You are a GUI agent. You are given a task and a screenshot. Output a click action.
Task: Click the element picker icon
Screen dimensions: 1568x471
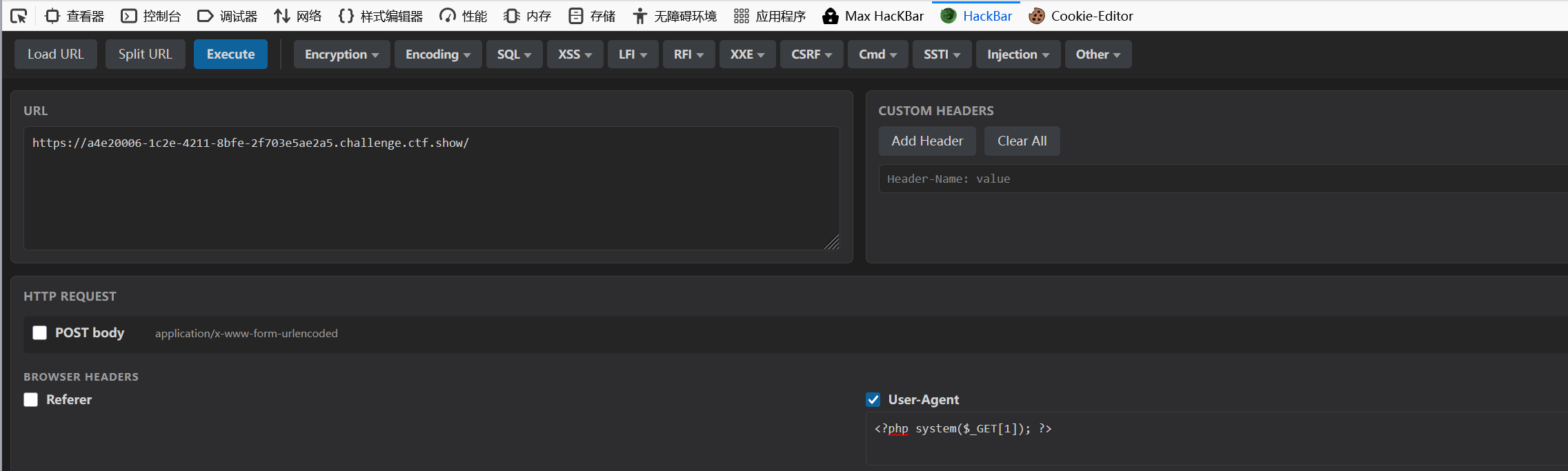click(x=19, y=16)
